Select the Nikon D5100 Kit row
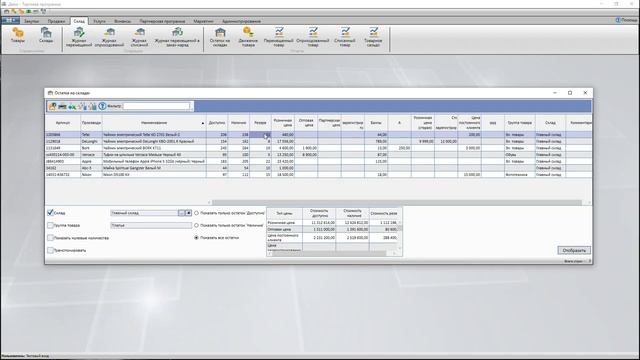 click(x=318, y=175)
